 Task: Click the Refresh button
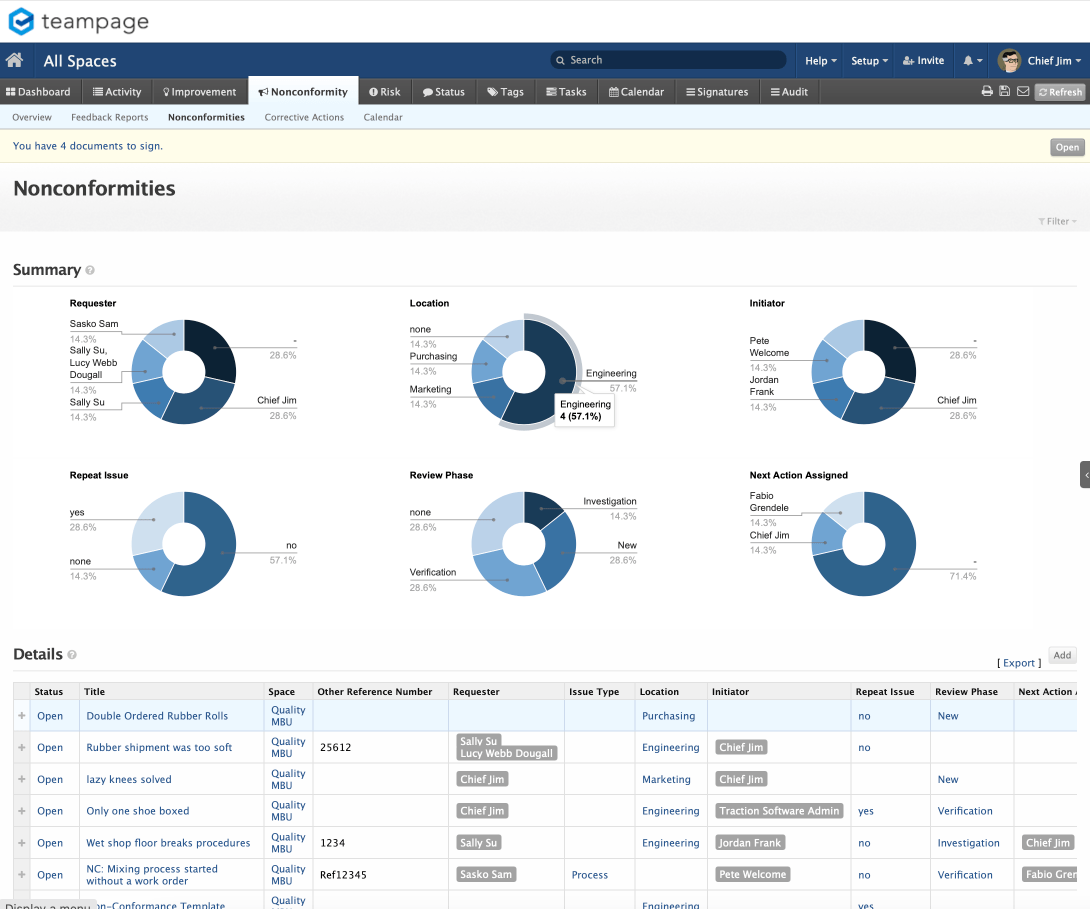pyautogui.click(x=1060, y=92)
